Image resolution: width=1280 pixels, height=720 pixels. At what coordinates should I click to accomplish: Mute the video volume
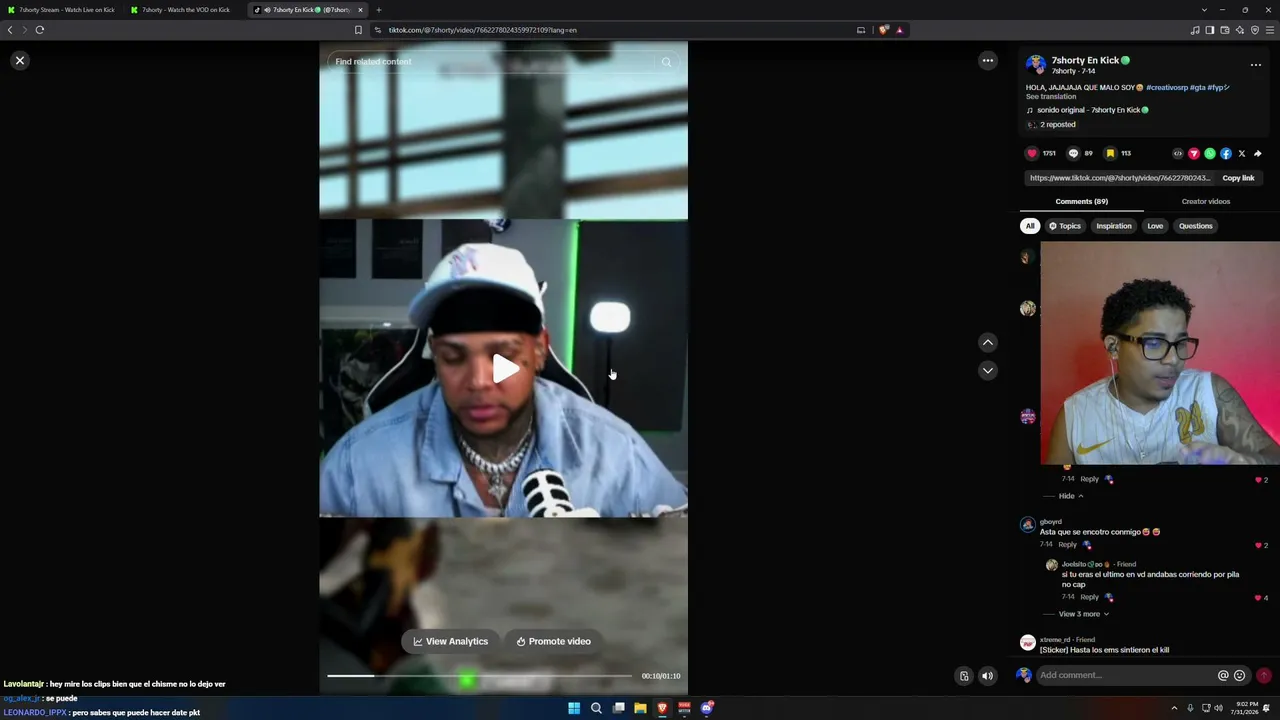(987, 676)
